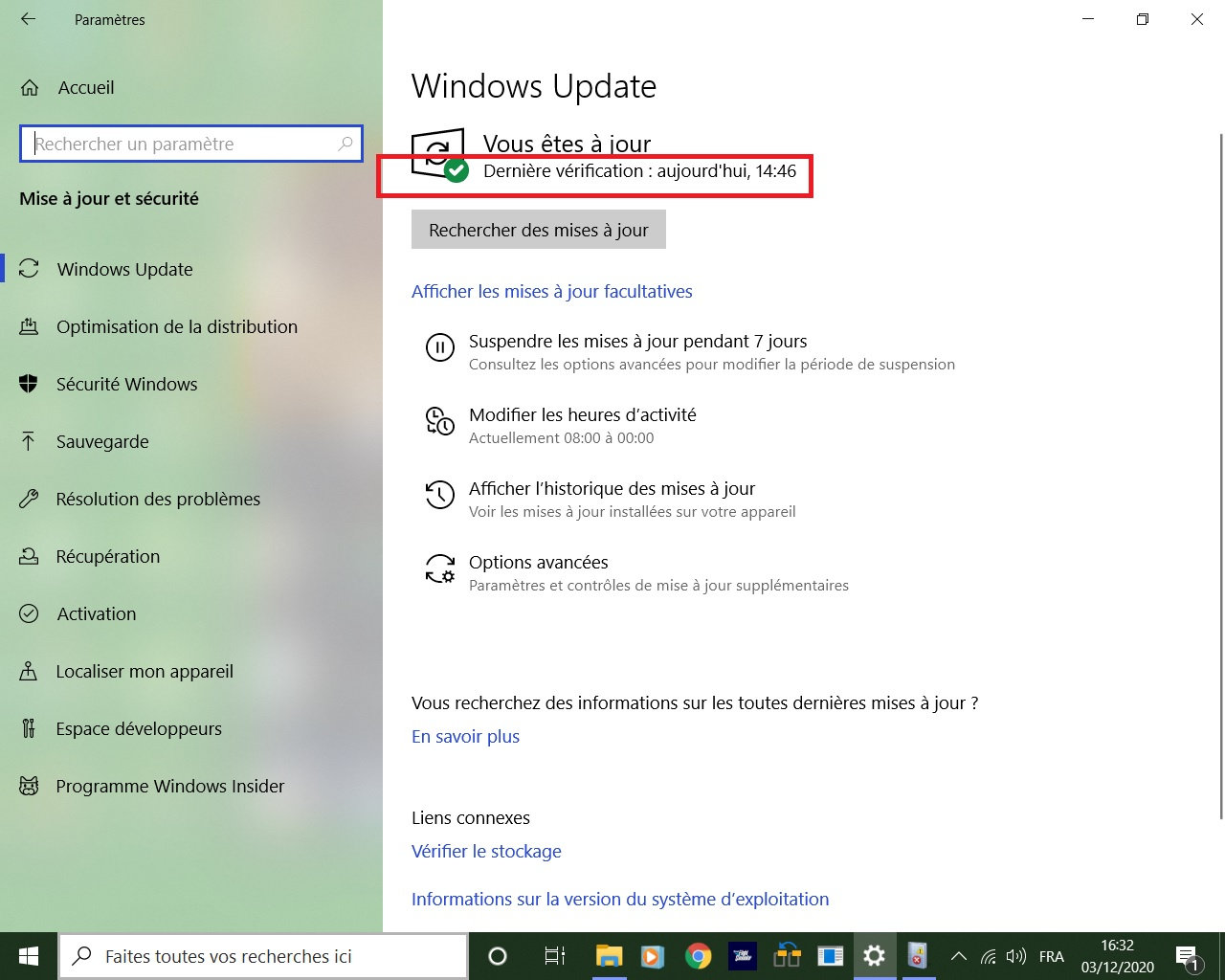Image resolution: width=1225 pixels, height=980 pixels.
Task: Open the network Wi-Fi tray icon
Action: tap(989, 956)
